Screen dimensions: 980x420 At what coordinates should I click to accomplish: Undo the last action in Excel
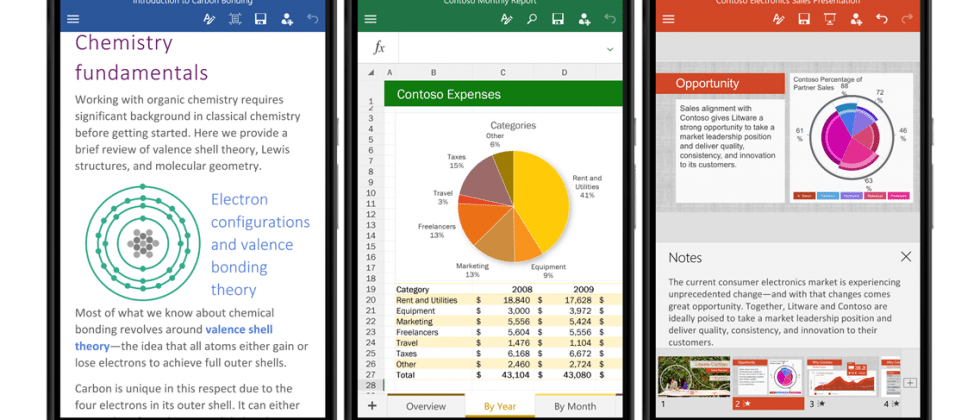[x=610, y=19]
